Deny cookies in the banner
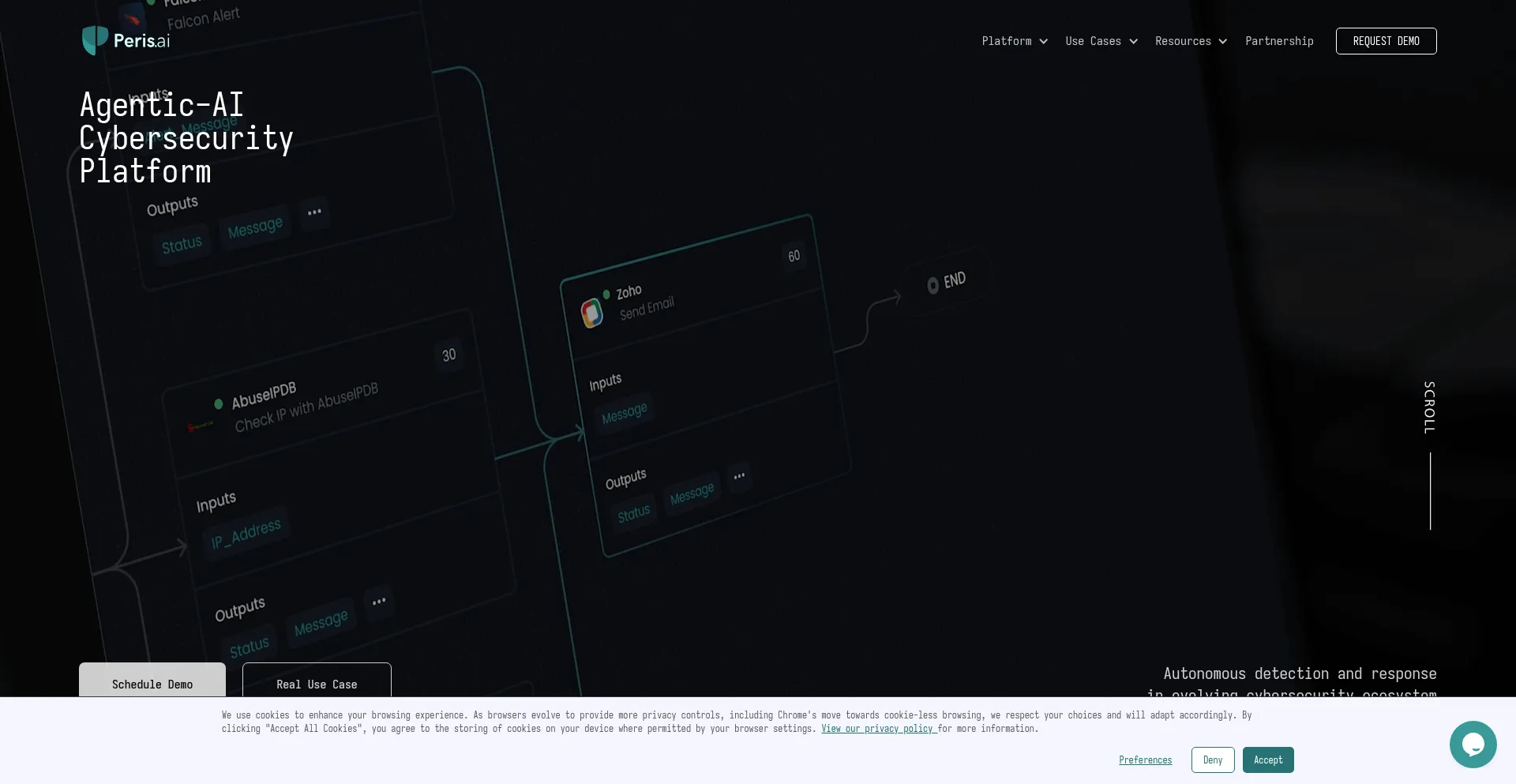 [x=1213, y=760]
